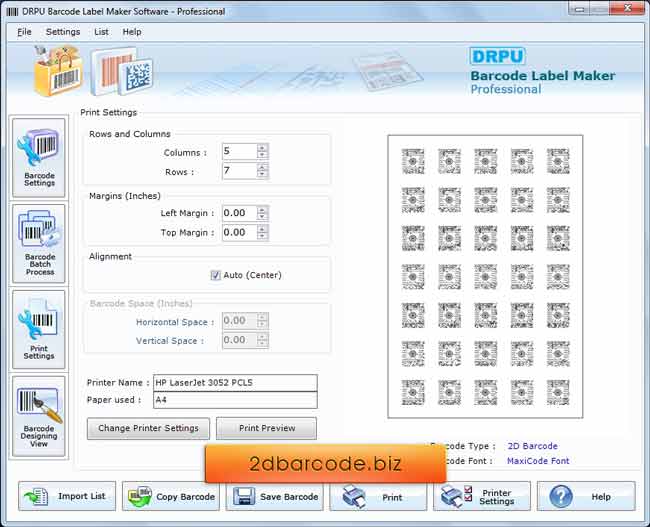Click the Left Margin input field
The image size is (650, 527).
(x=240, y=213)
